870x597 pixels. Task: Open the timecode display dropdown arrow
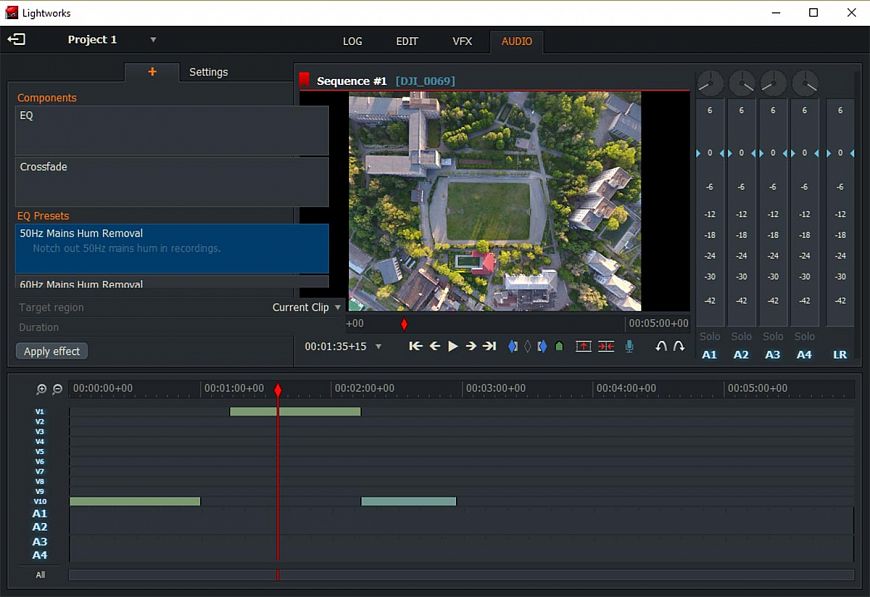pyautogui.click(x=378, y=347)
